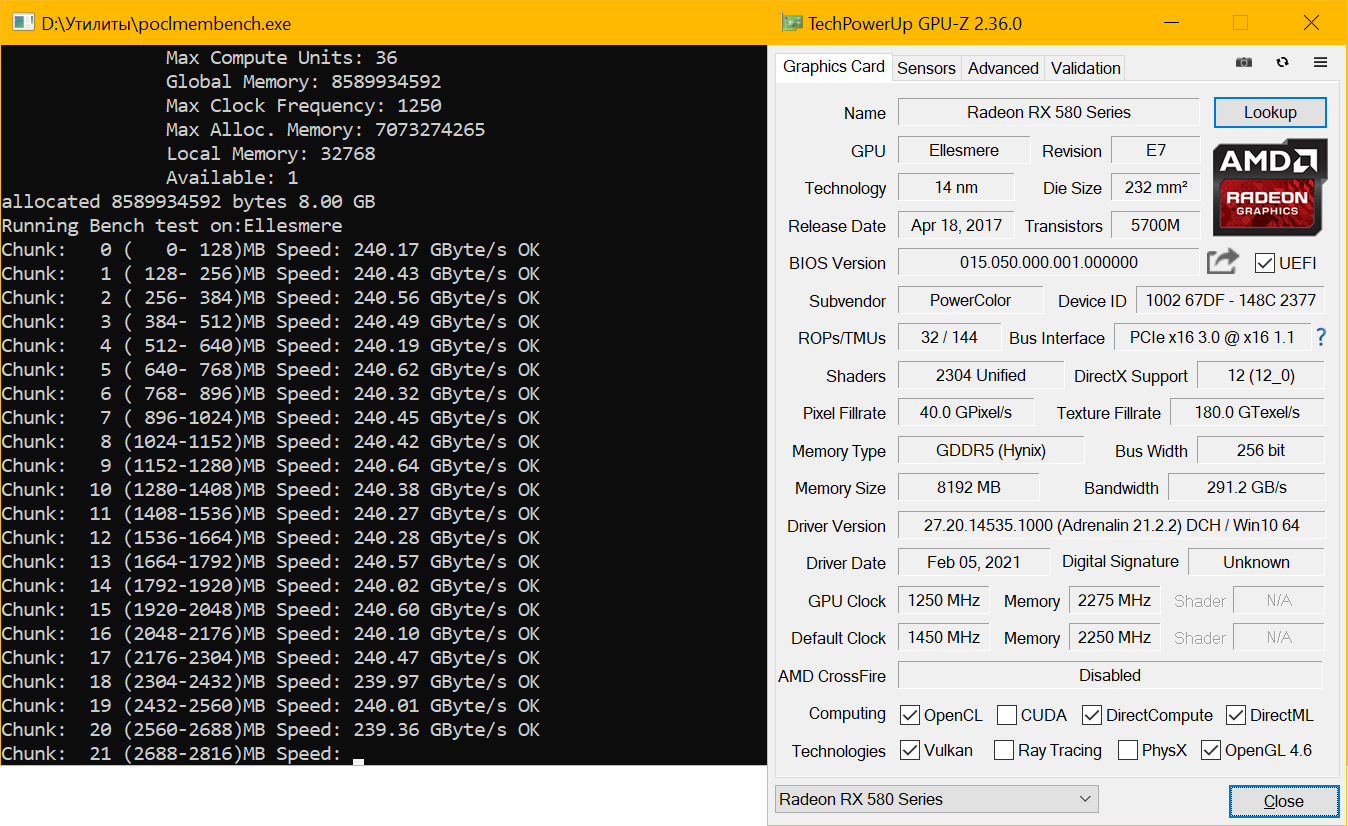Click the GPU field showing Ellesmere

963,150
